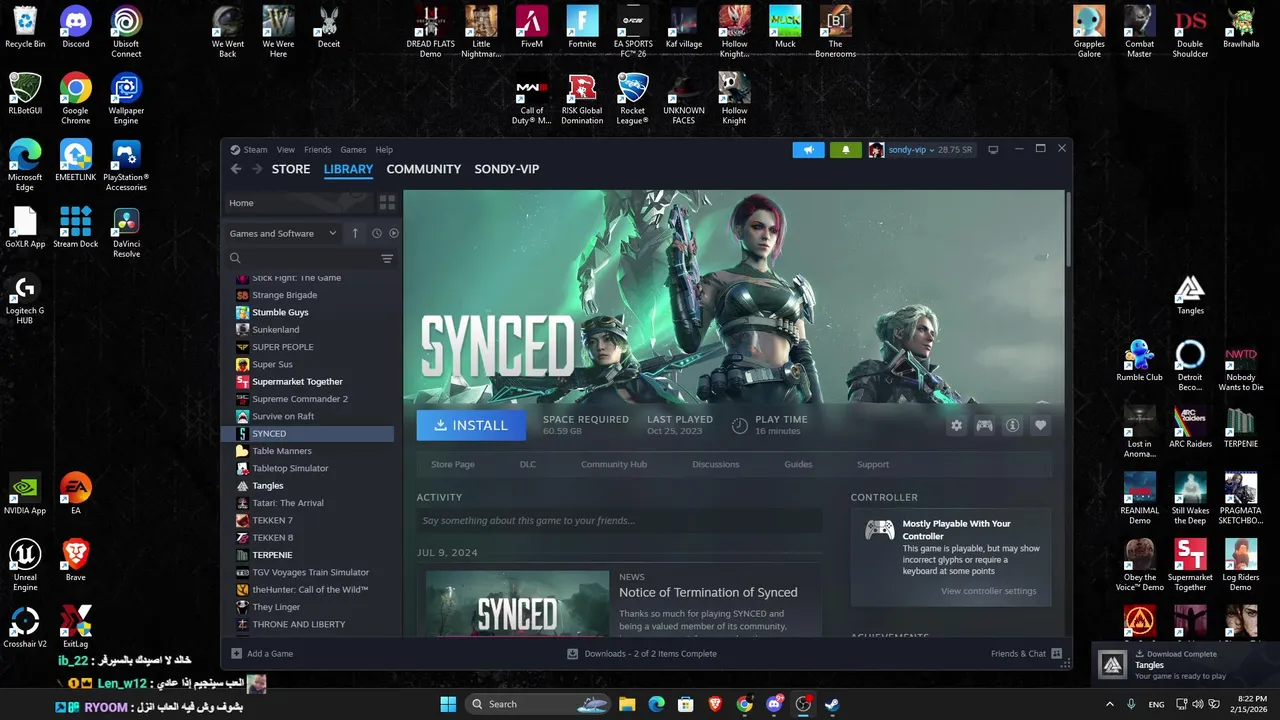This screenshot has height=720, width=1280.
Task: Install SYNCED with blue INSTALL button
Action: click(470, 425)
